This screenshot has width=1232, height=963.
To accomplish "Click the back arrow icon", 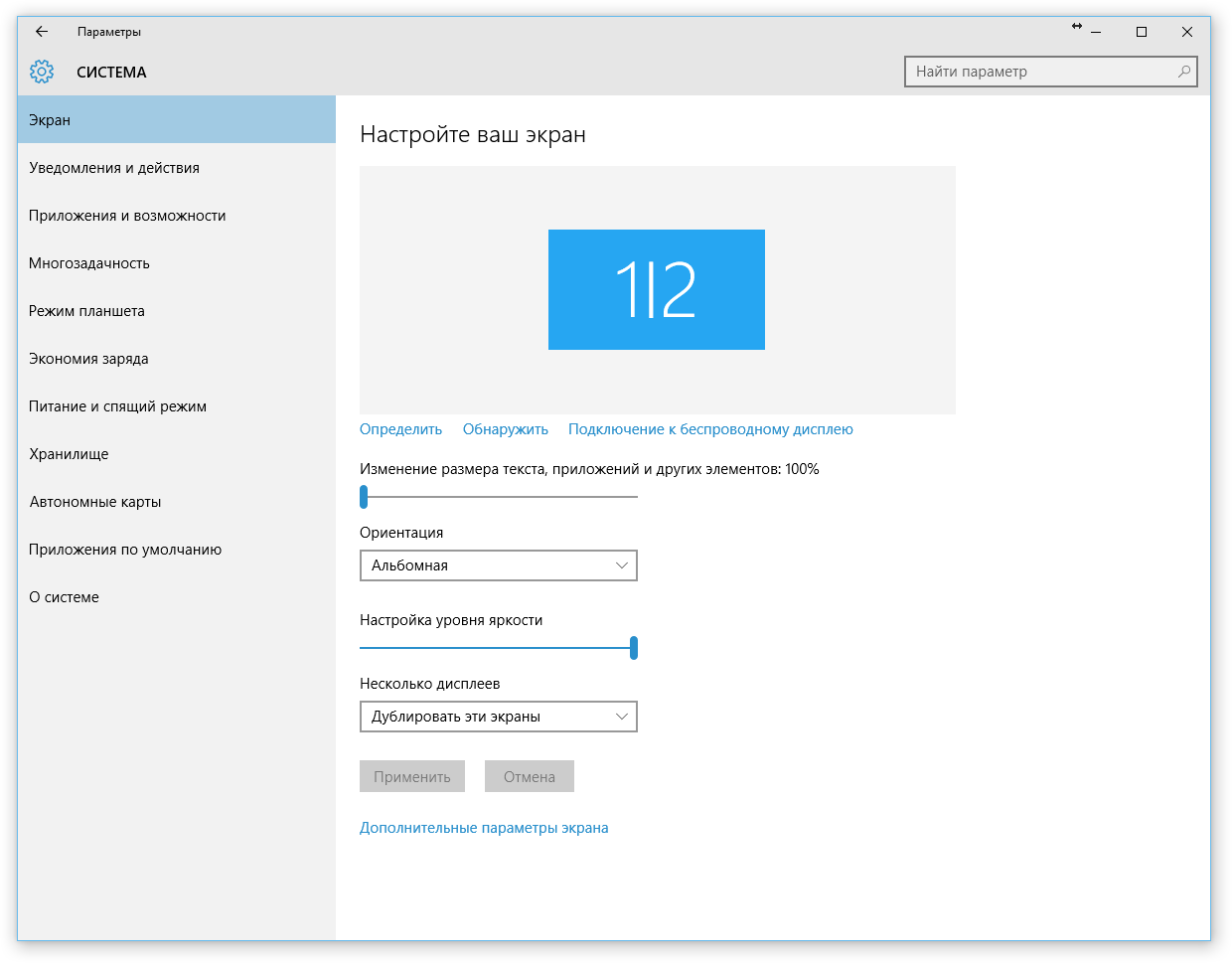I will coord(42,32).
